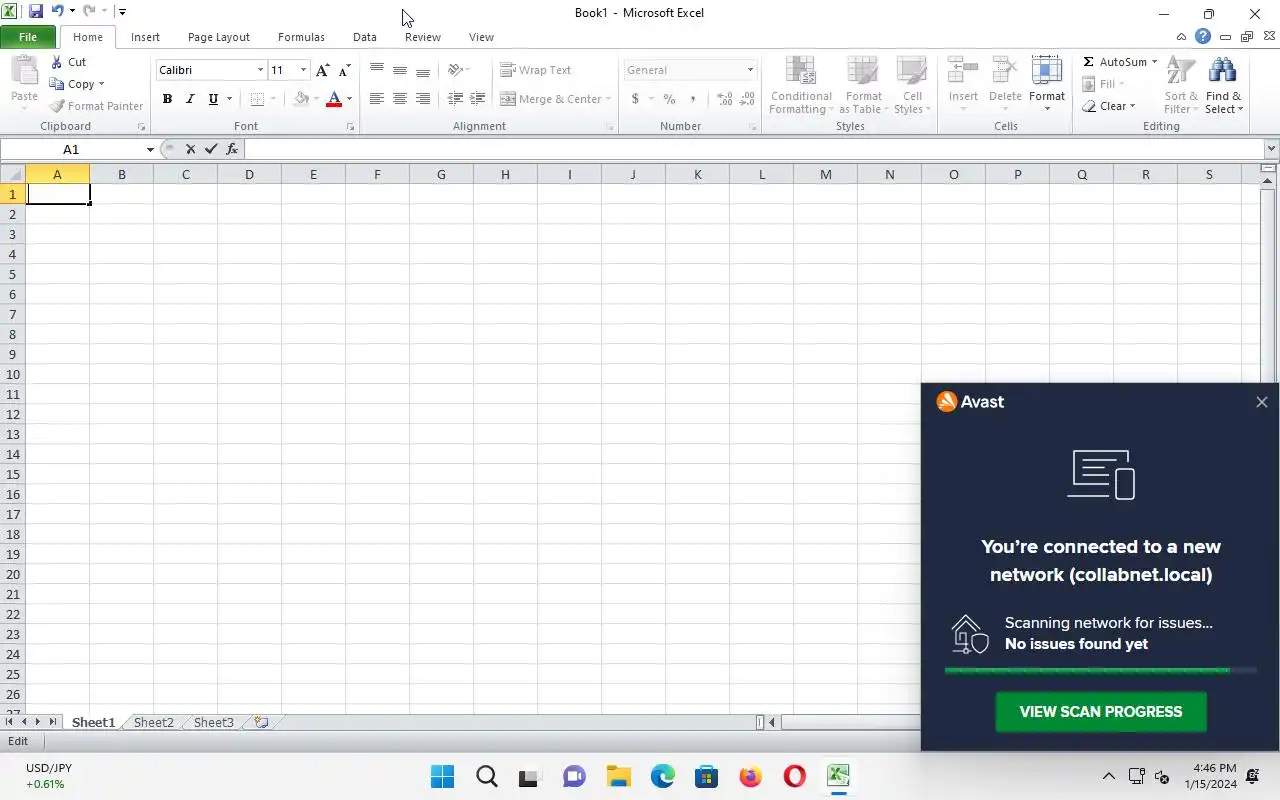Center text horizontally

click(400, 99)
